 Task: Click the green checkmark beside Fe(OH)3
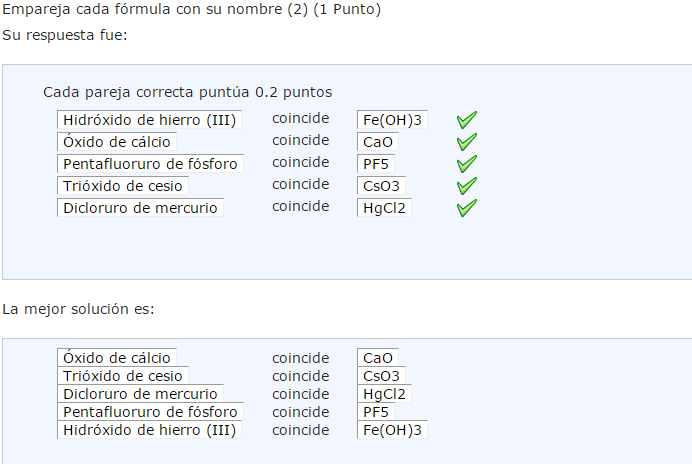[466, 120]
